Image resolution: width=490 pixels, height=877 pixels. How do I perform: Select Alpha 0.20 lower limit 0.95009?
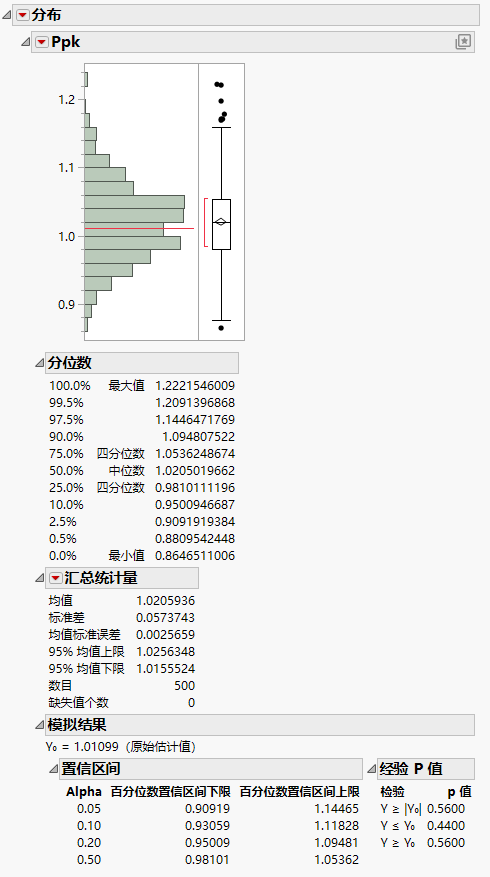pyautogui.click(x=208, y=842)
